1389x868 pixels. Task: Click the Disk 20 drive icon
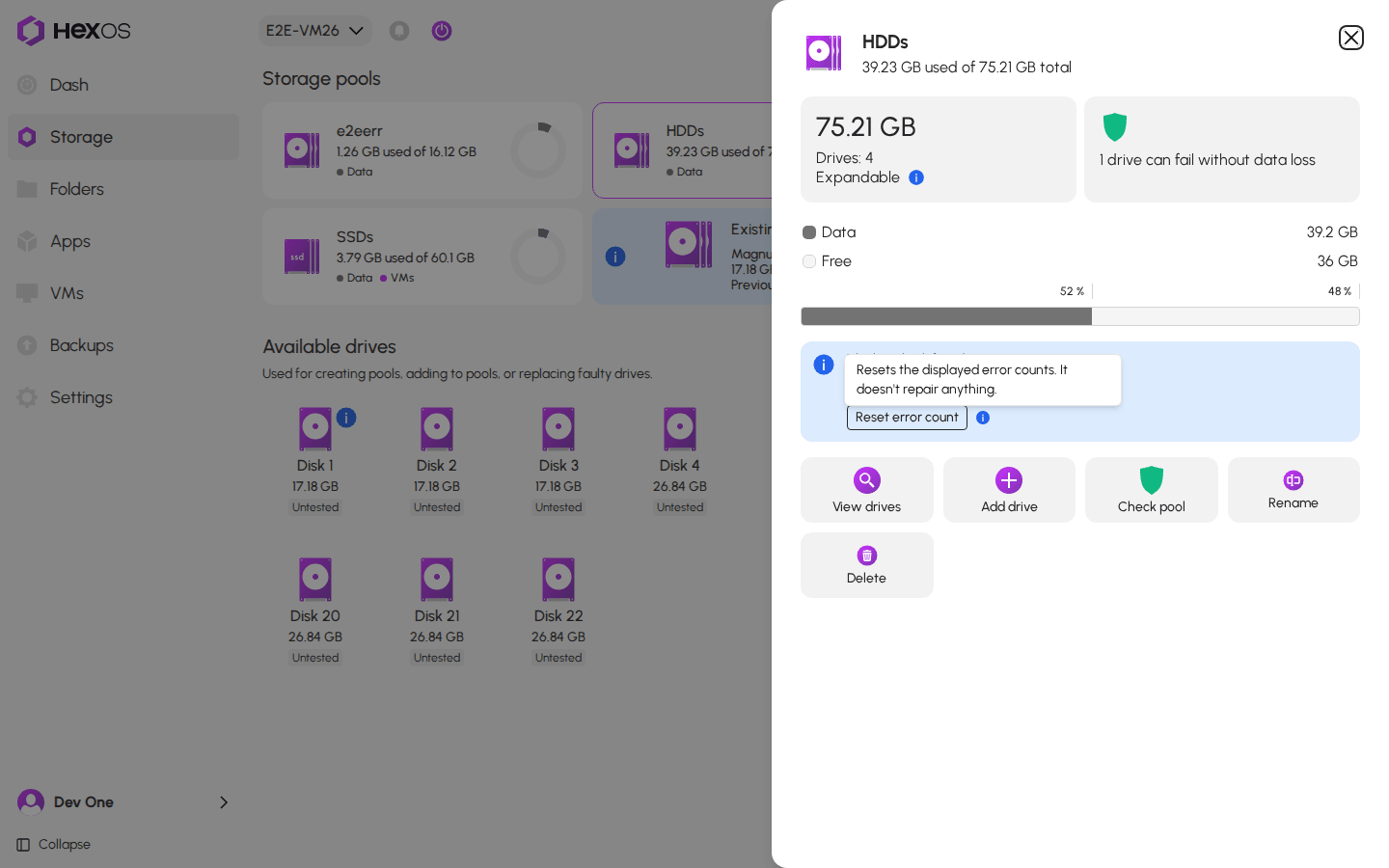[x=315, y=580]
